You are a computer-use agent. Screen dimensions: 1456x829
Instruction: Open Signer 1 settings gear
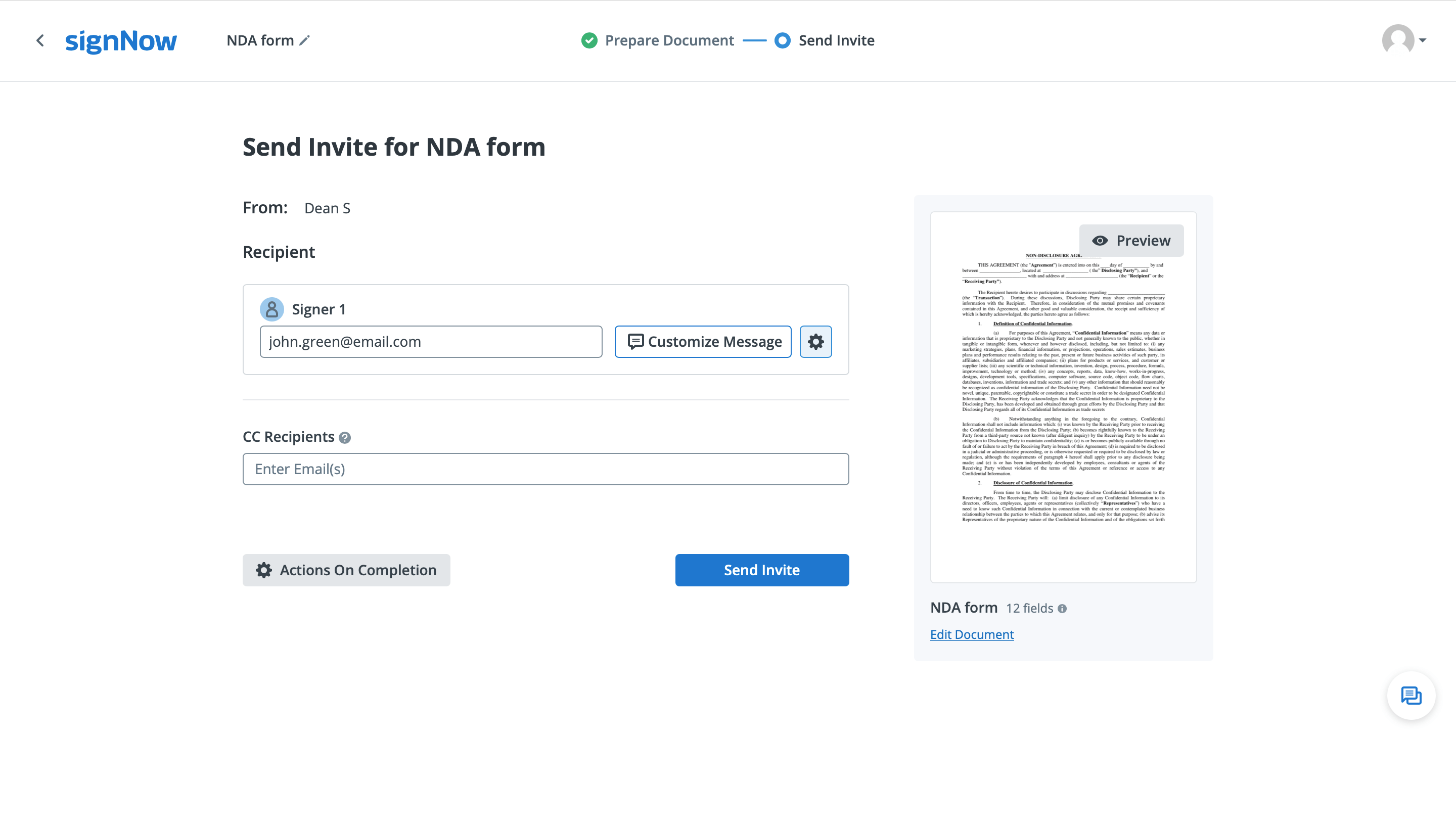pyautogui.click(x=815, y=342)
